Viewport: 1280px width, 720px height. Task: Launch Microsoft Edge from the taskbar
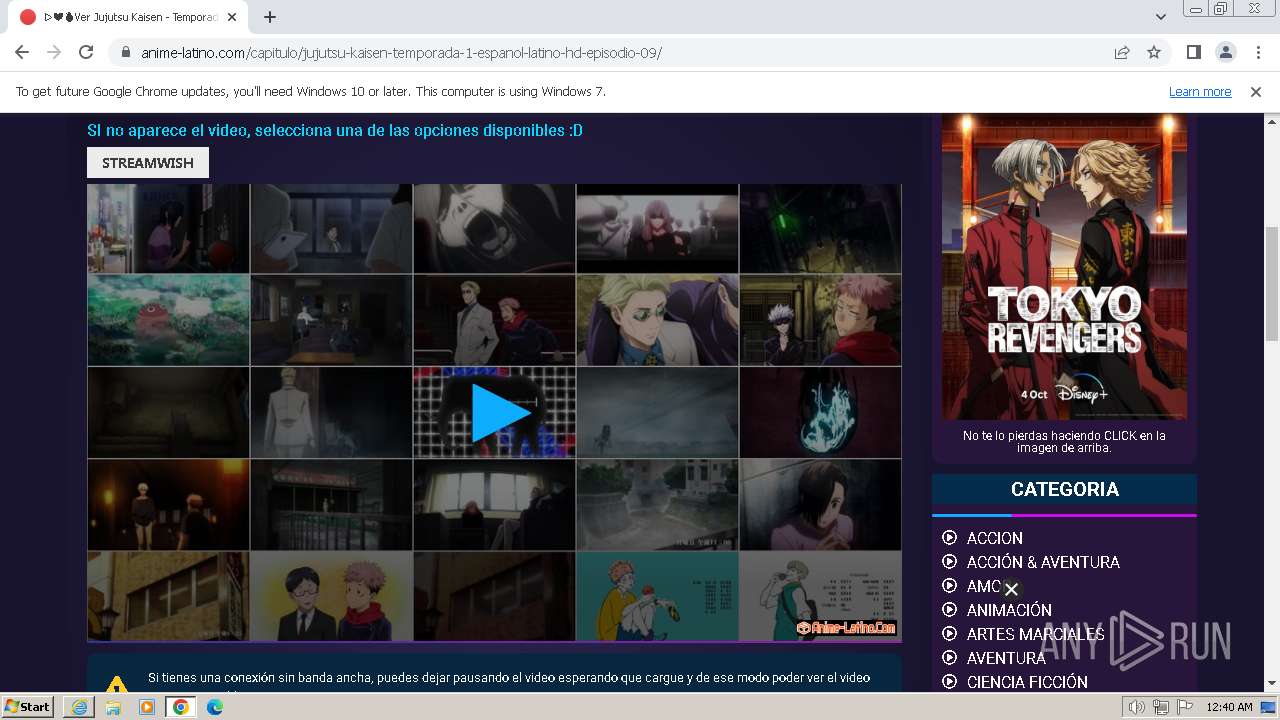tap(215, 707)
